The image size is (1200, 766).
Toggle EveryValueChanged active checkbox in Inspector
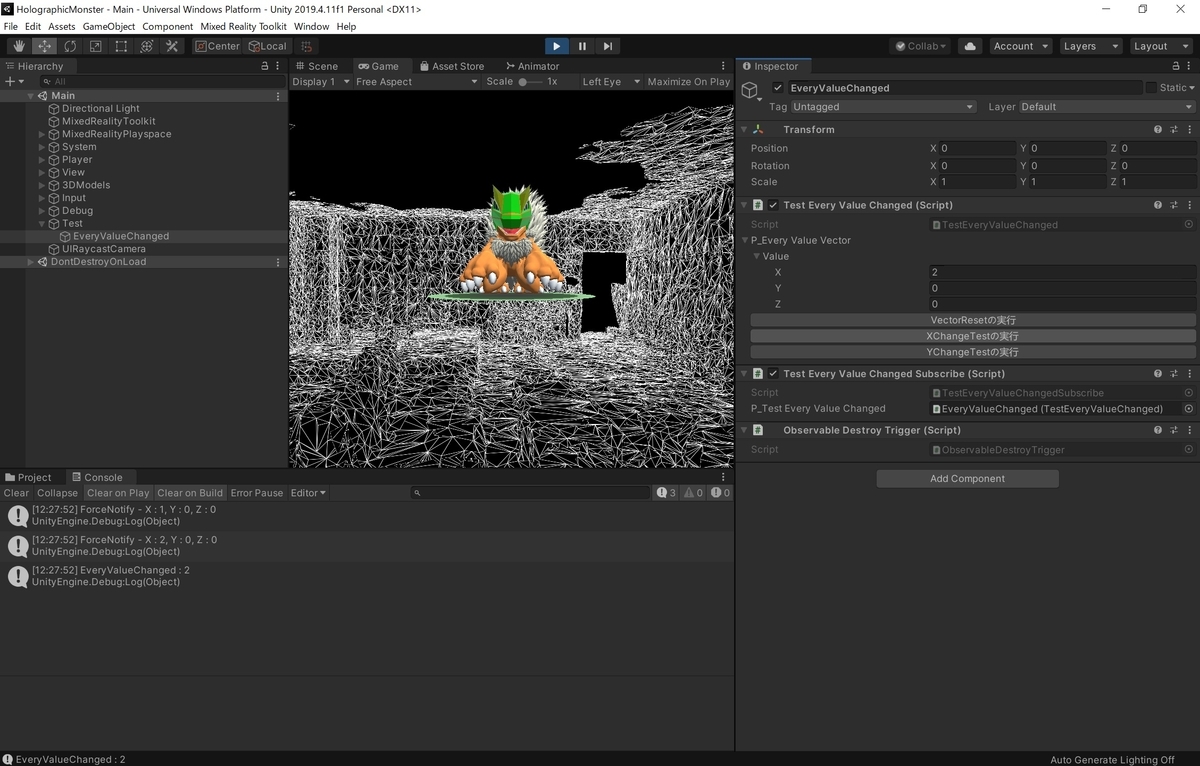778,88
